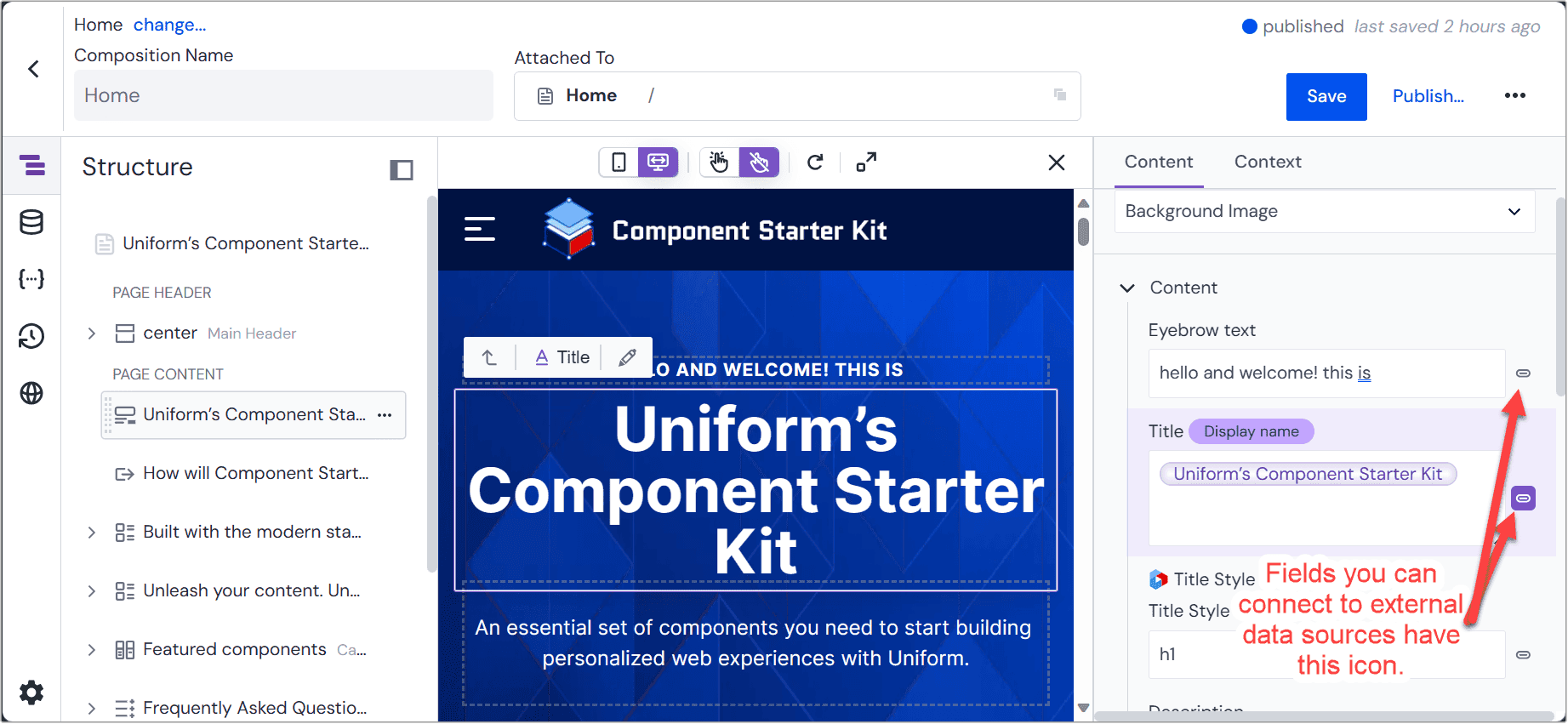Open the data resources database icon
This screenshot has width=1568, height=724.
coord(31,222)
